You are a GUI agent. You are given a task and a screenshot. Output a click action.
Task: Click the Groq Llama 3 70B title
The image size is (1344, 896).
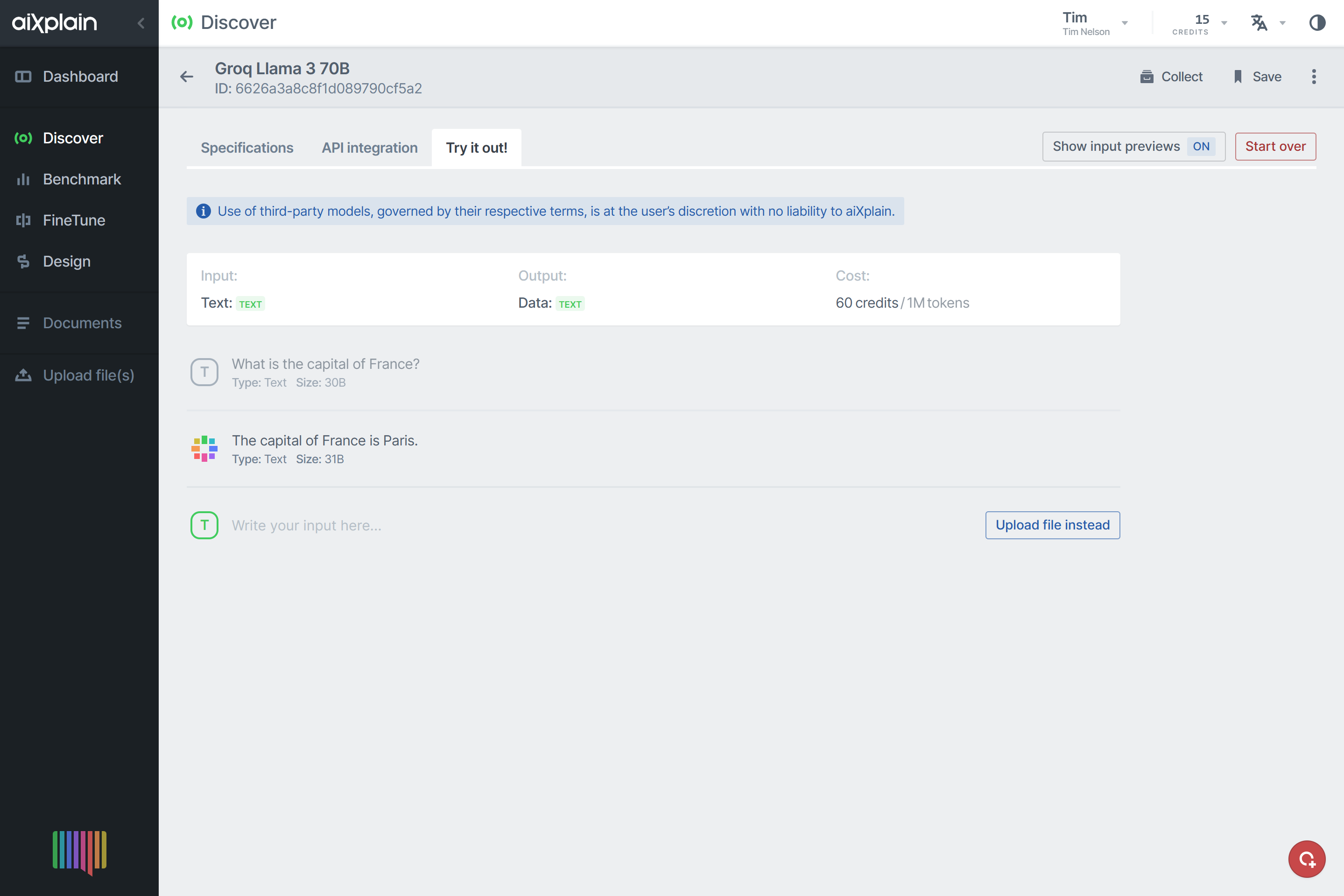[282, 68]
